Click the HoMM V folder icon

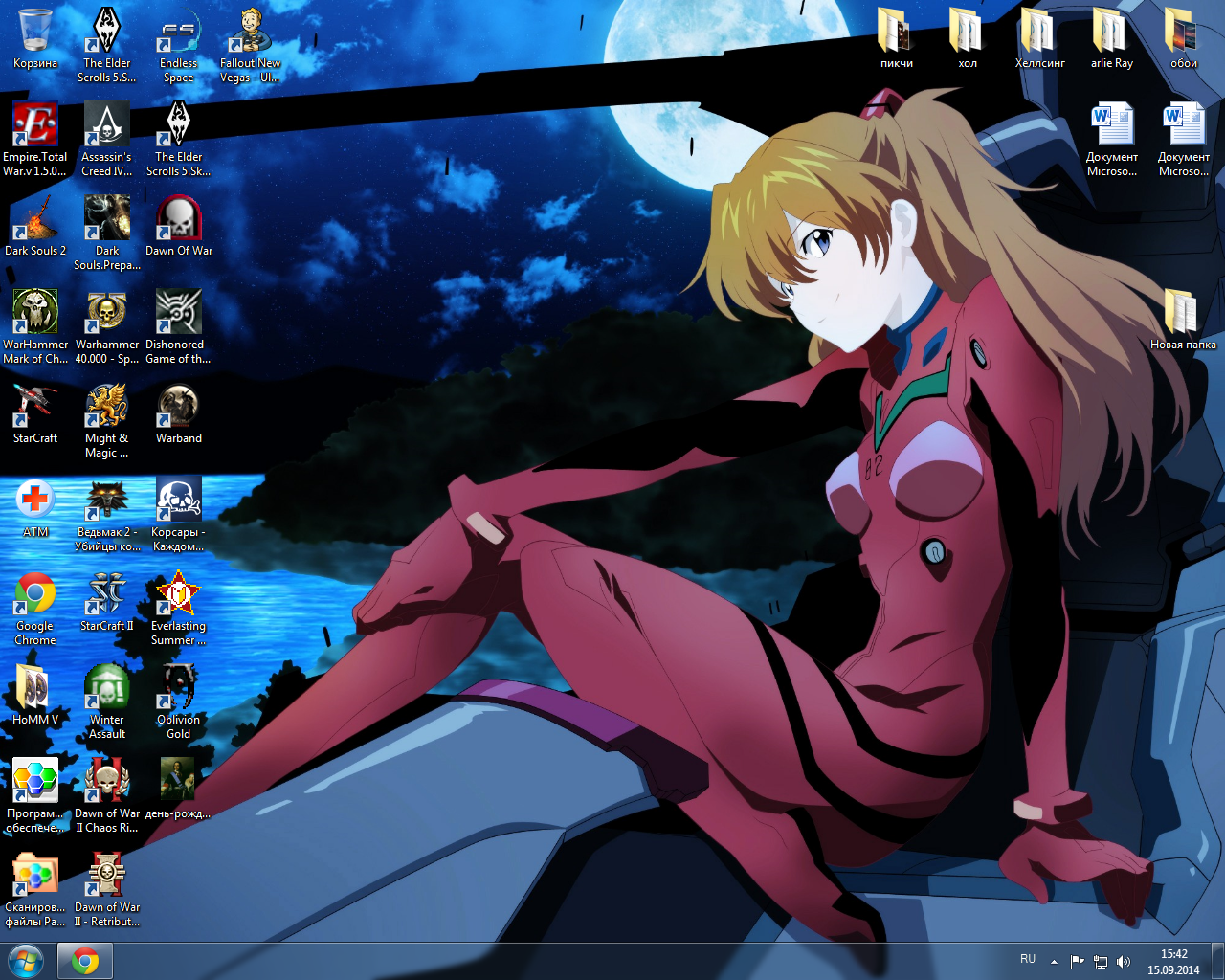click(x=35, y=695)
